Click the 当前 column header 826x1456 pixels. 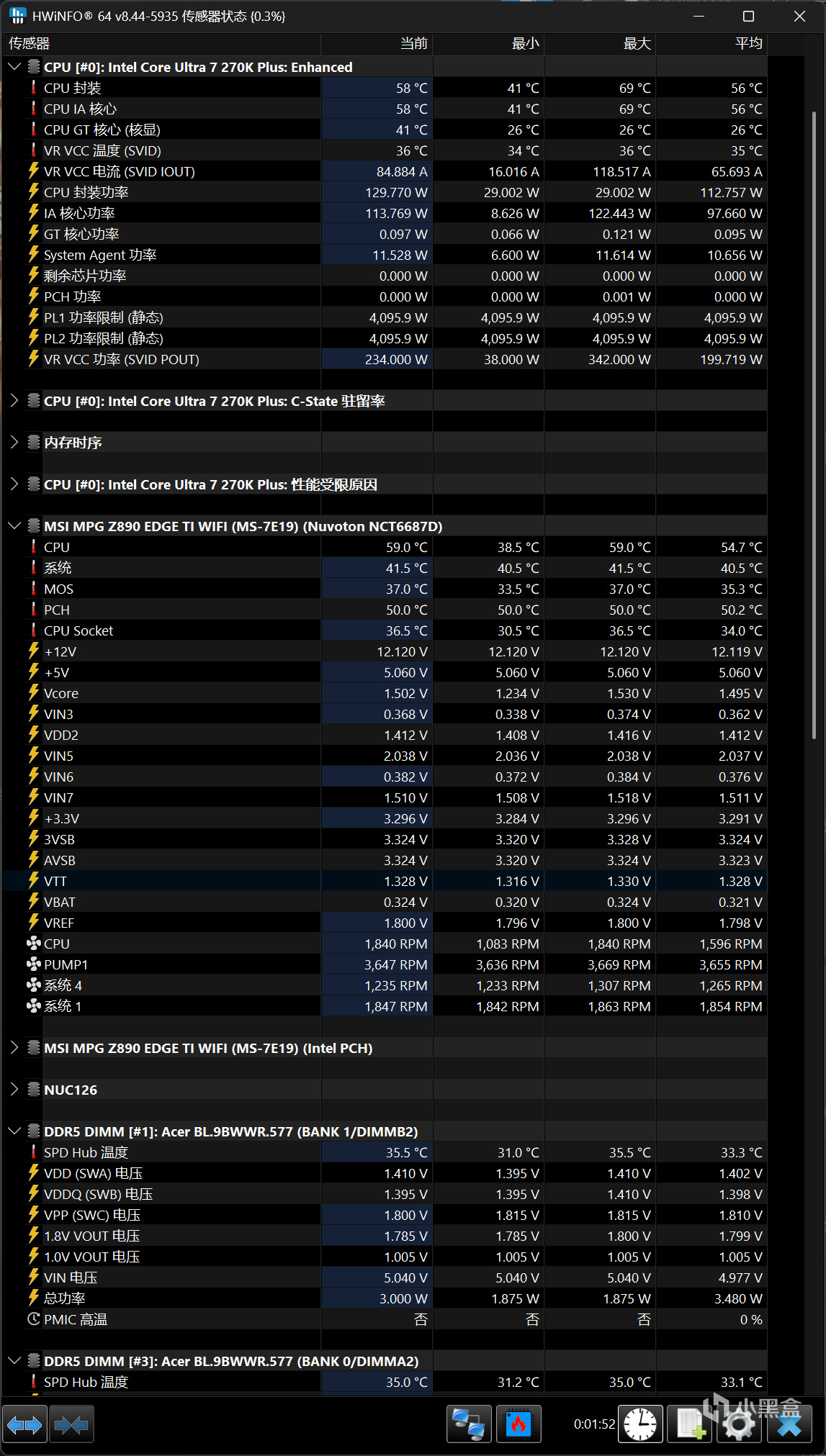click(377, 44)
